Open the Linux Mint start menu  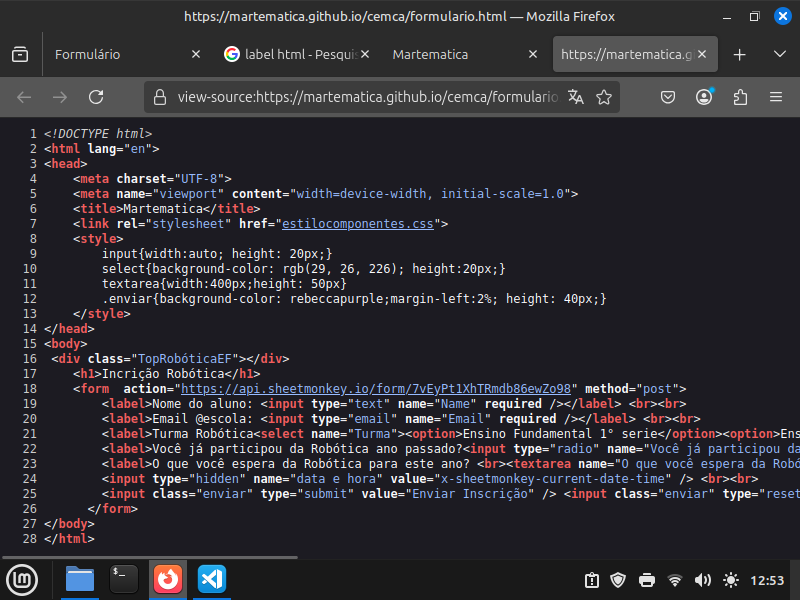22,580
